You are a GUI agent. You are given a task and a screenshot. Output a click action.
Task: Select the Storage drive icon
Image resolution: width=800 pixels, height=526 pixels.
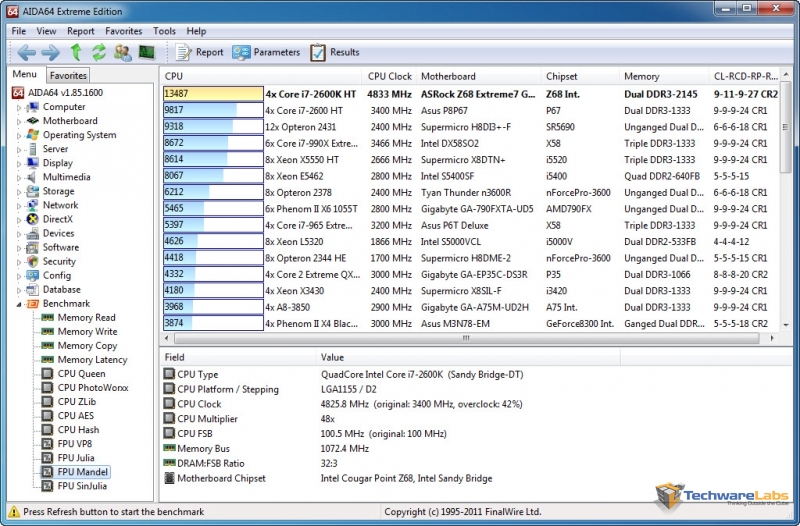(x=33, y=191)
